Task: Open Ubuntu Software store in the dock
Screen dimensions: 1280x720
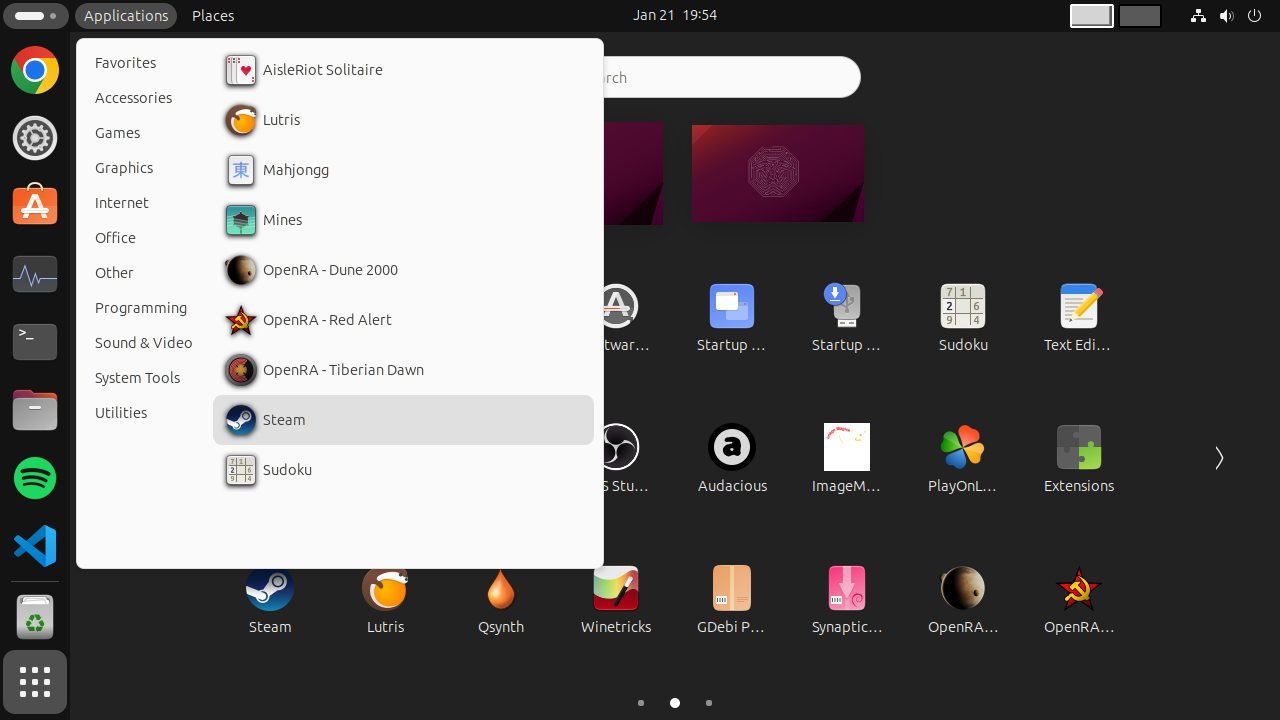Action: coord(35,206)
